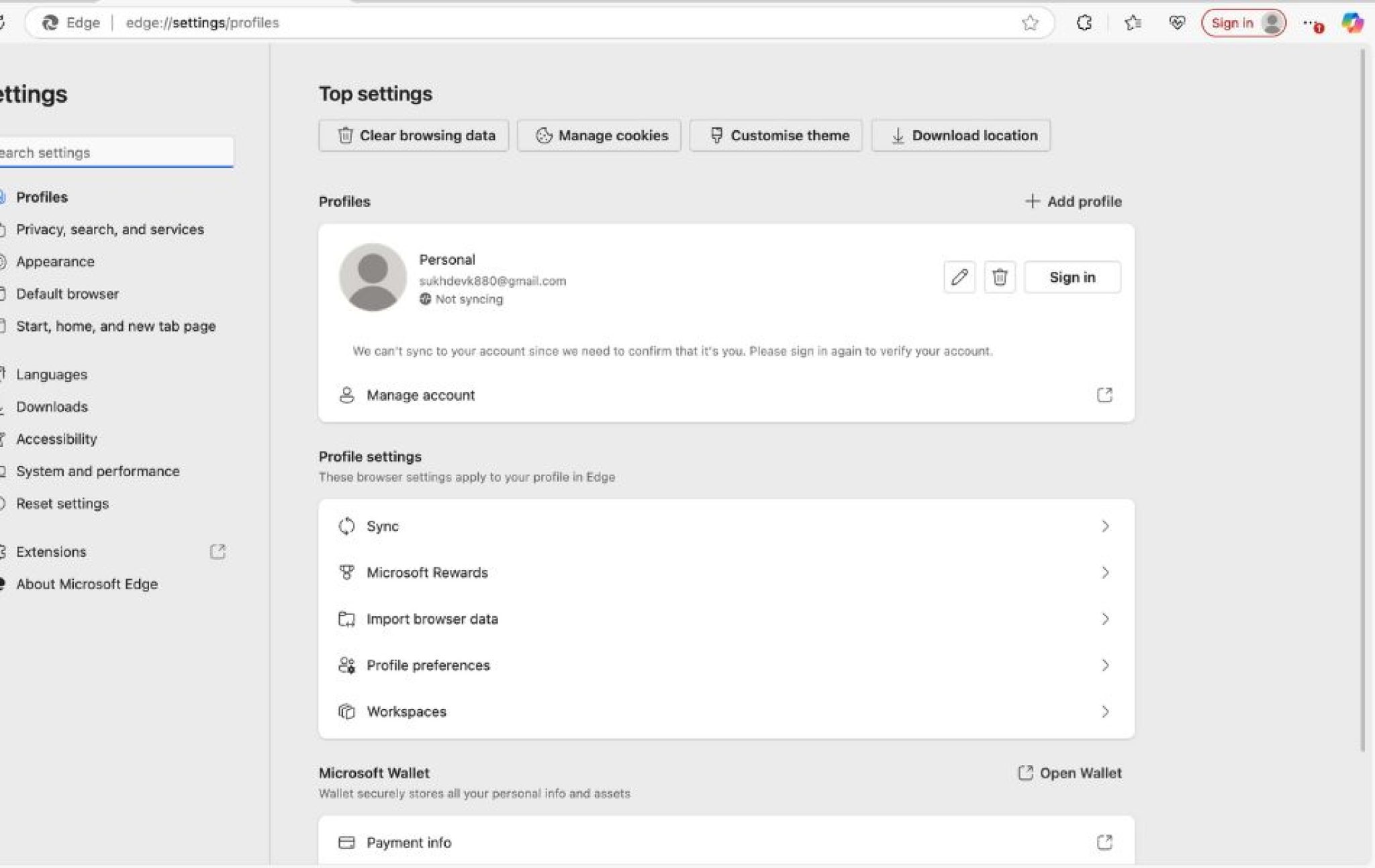
Task: Click the pencil edit profile icon
Action: click(x=959, y=277)
